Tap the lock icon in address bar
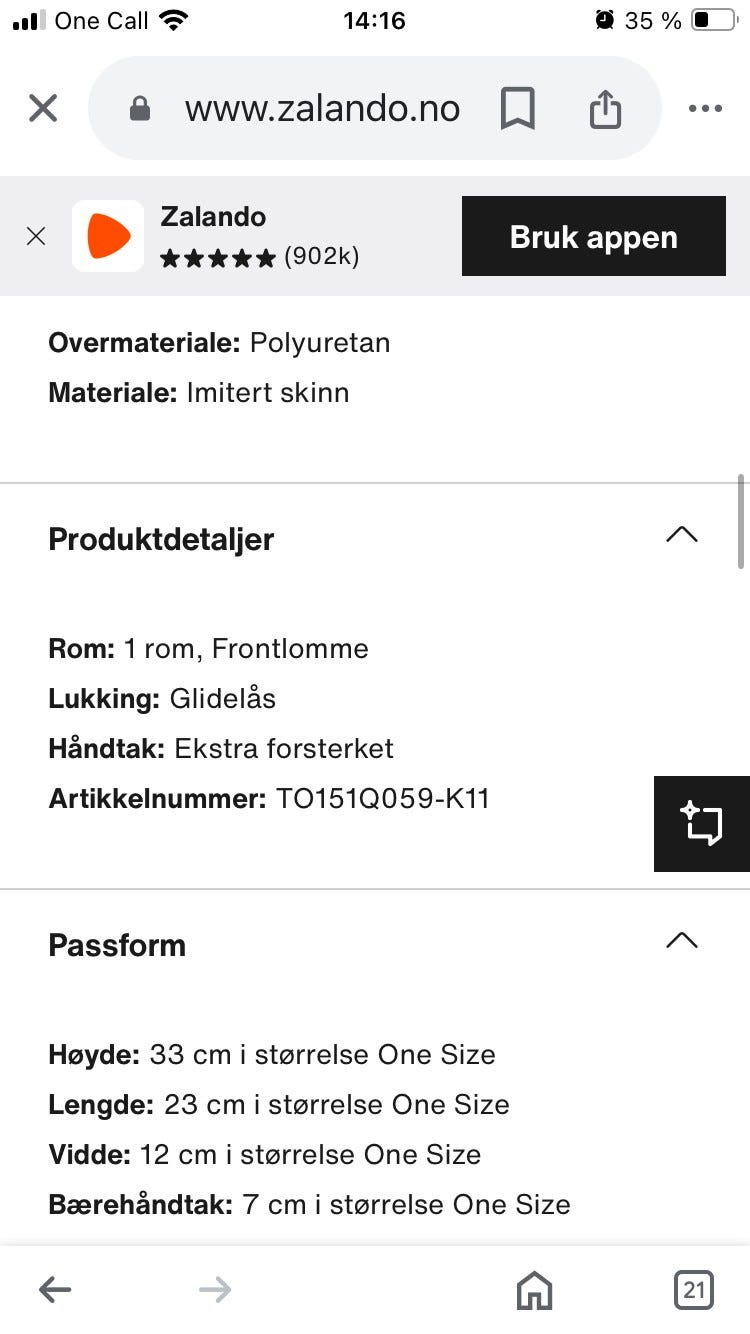The image size is (750, 1334). [x=140, y=108]
